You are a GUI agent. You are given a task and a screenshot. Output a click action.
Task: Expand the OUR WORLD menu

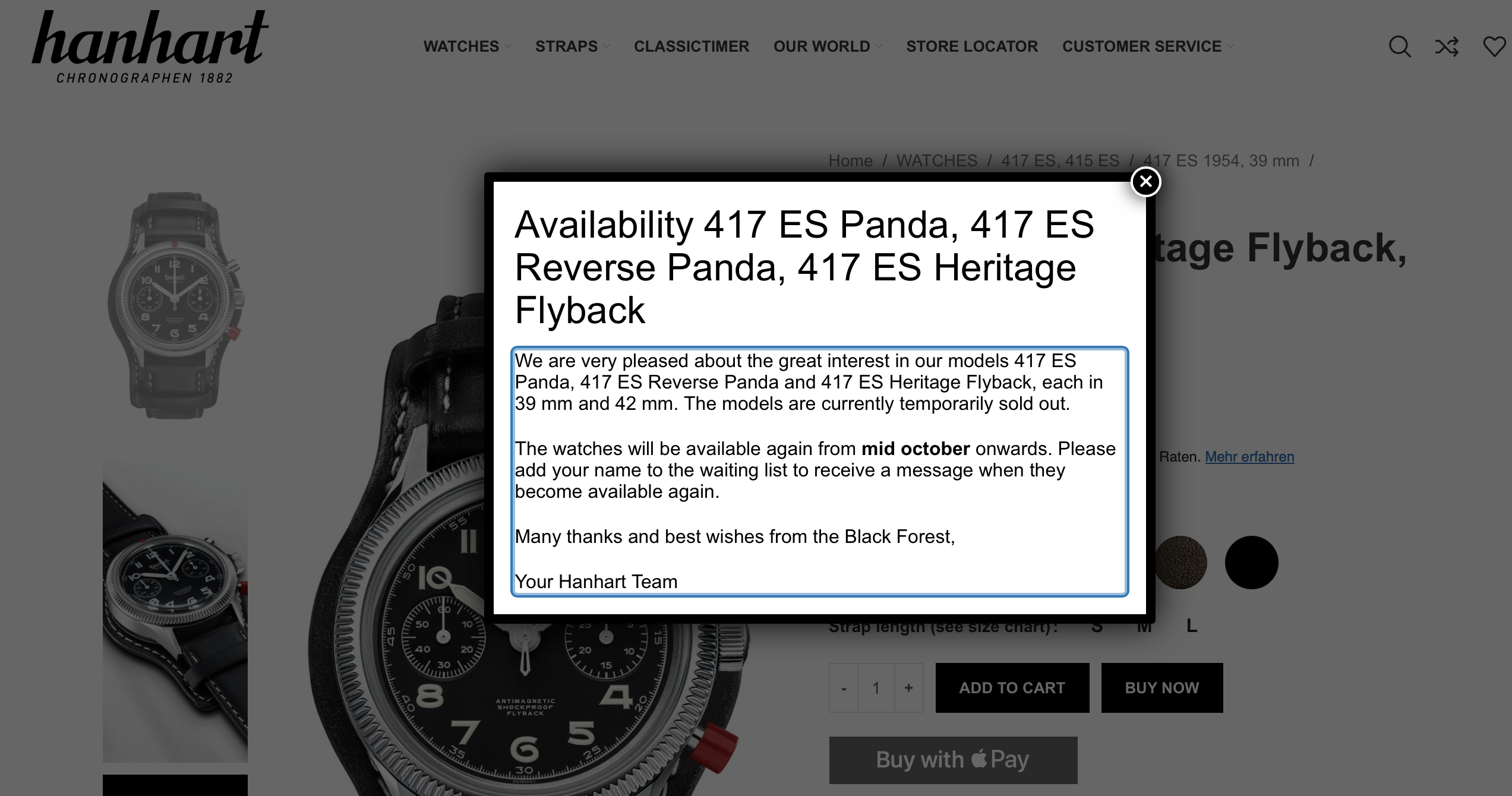pos(827,46)
